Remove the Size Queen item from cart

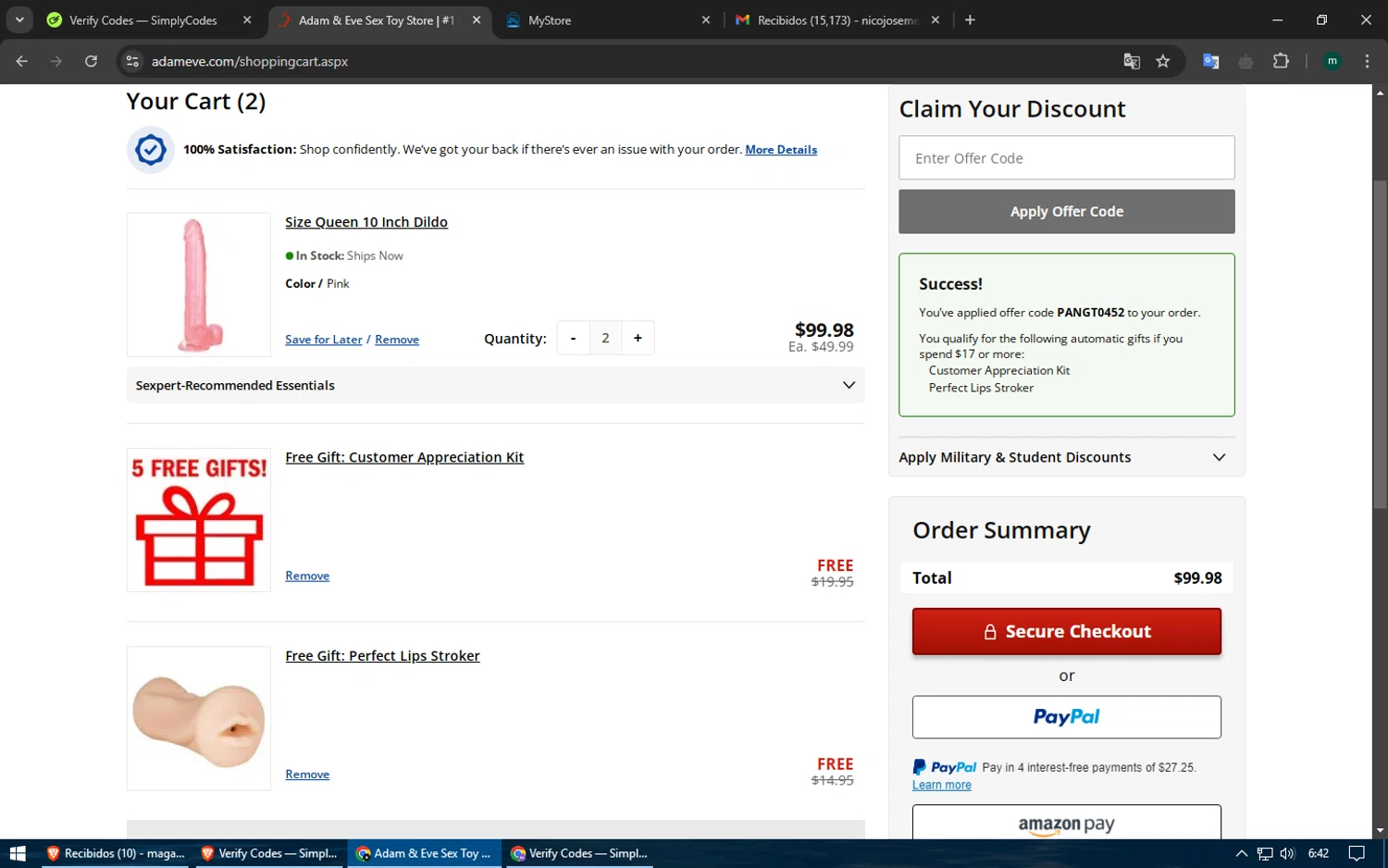coord(397,340)
